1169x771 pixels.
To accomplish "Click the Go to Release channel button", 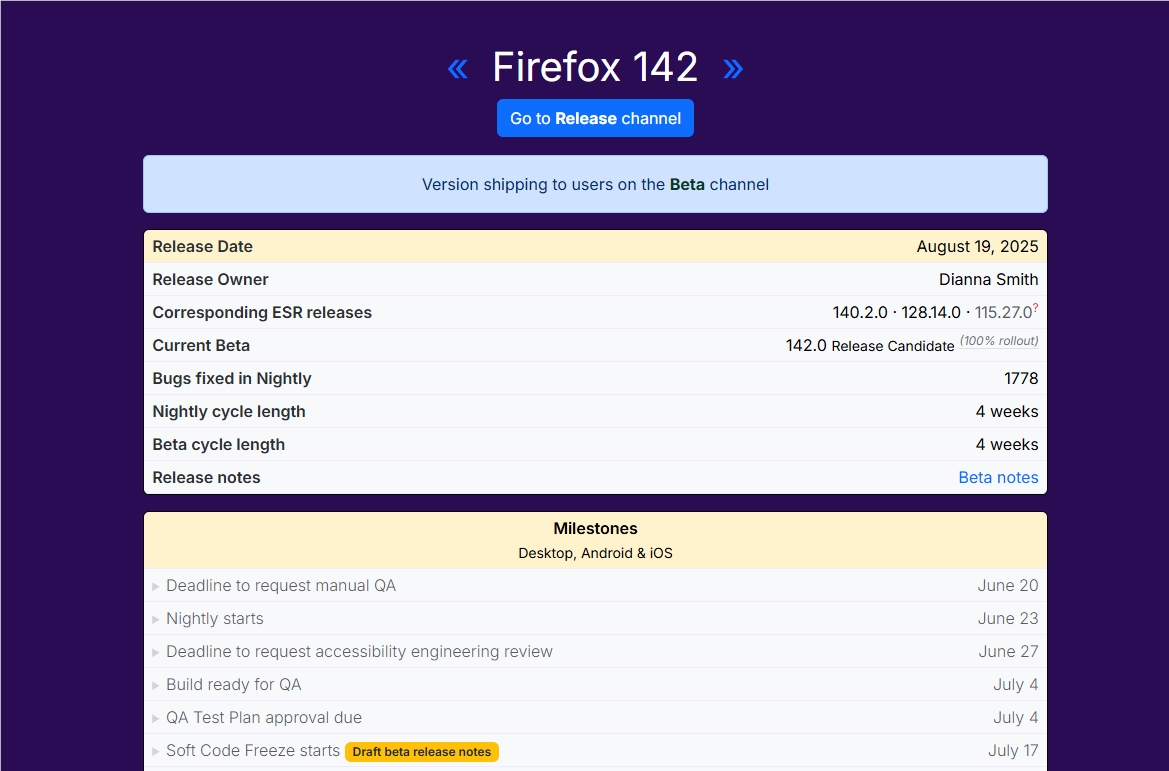I will point(595,117).
